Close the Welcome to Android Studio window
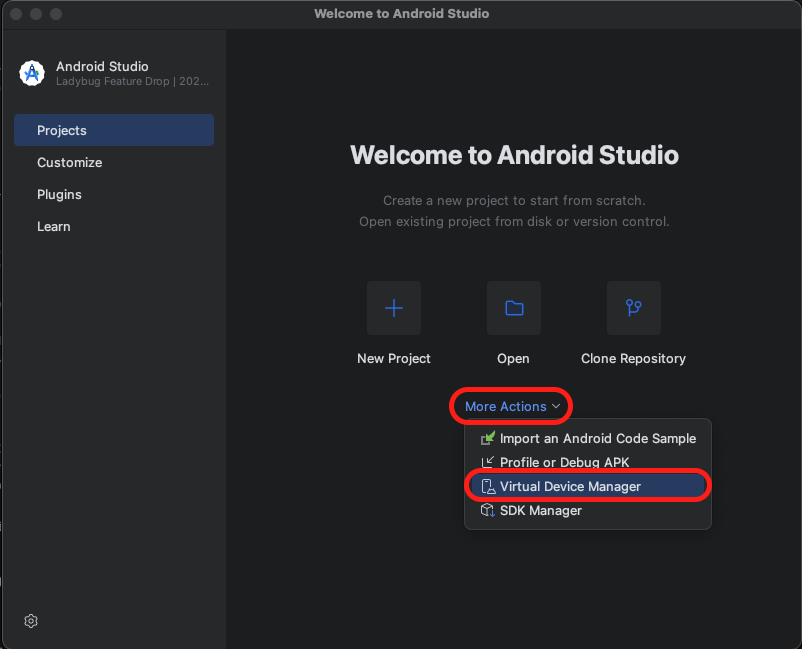 pos(16,14)
